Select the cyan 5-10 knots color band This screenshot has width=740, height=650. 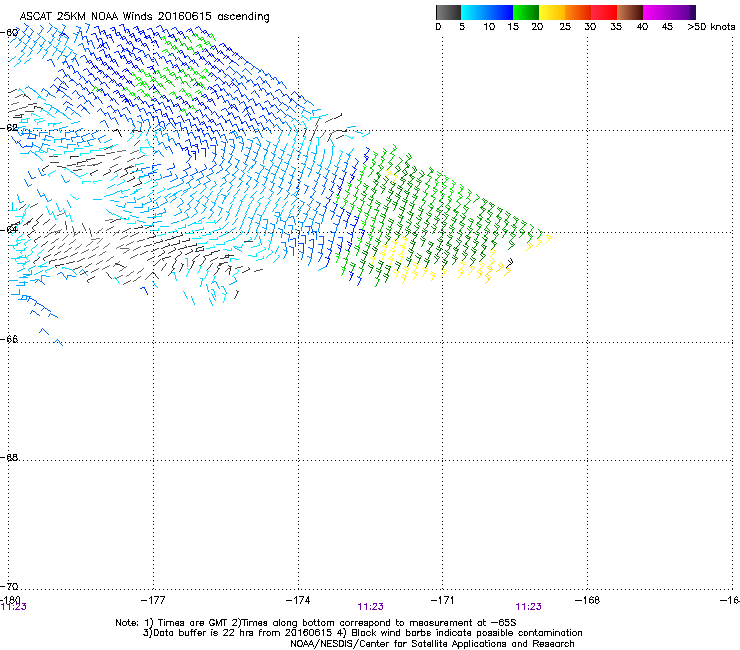click(x=474, y=12)
